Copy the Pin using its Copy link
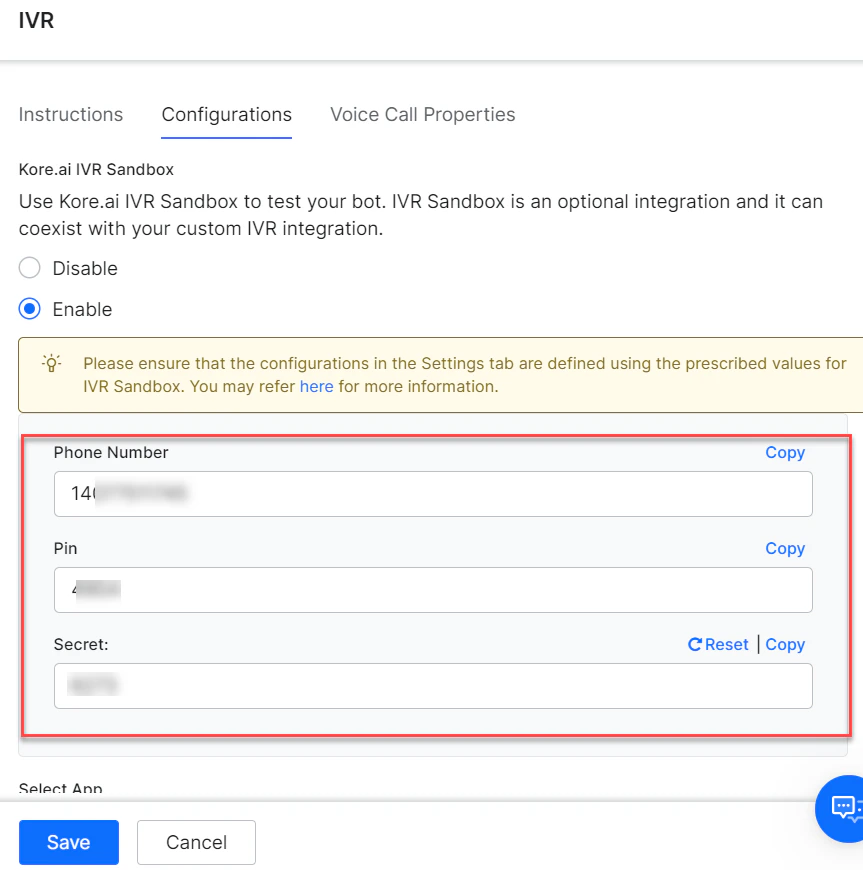 (x=785, y=548)
